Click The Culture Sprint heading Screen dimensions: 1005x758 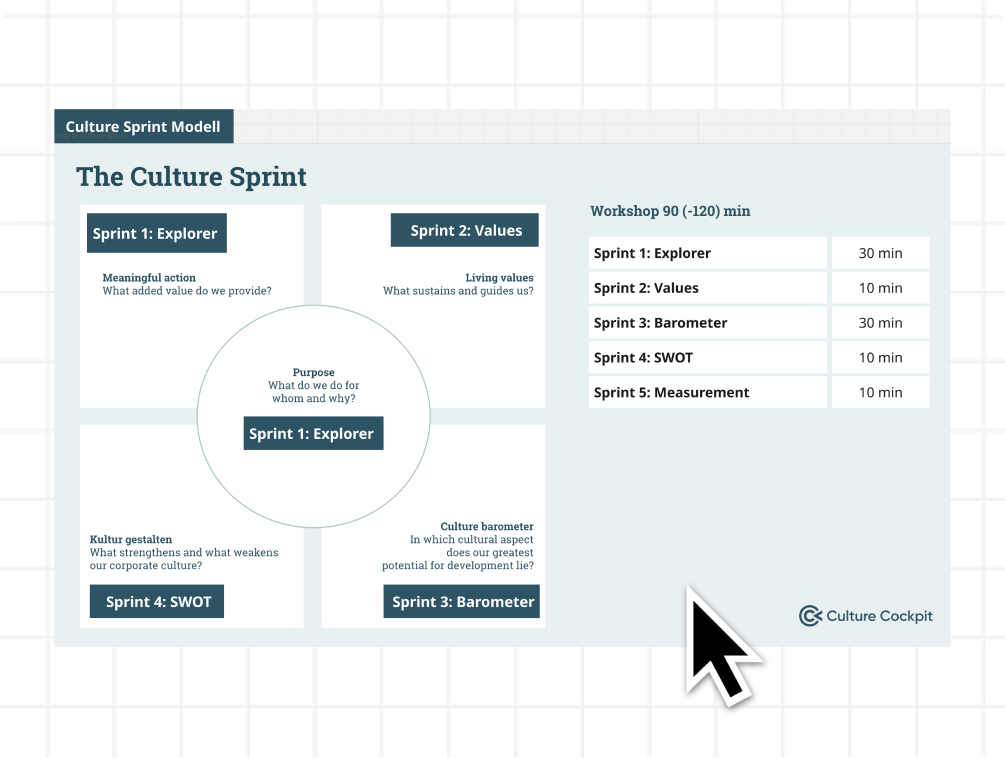pyautogui.click(x=191, y=177)
